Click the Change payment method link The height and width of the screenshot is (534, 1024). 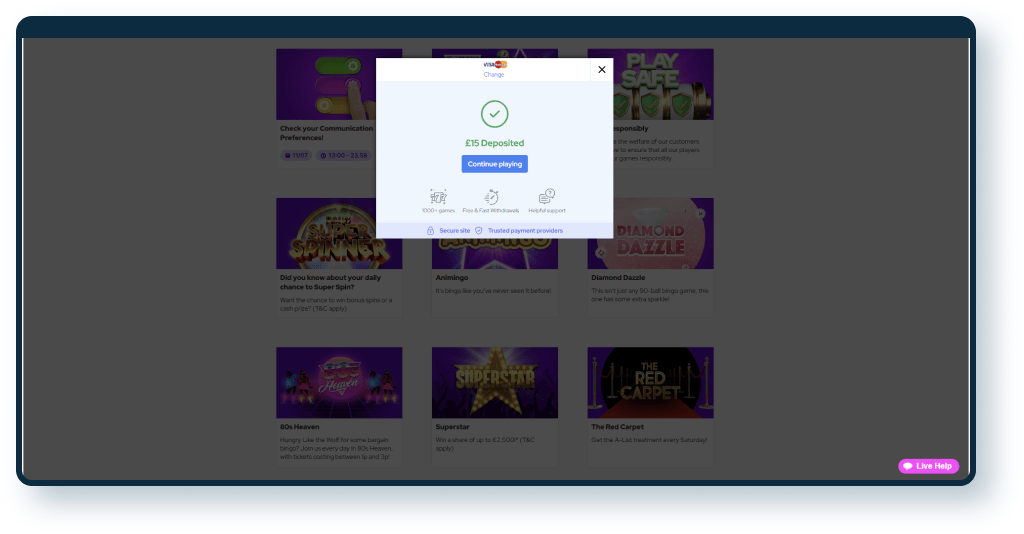494,75
